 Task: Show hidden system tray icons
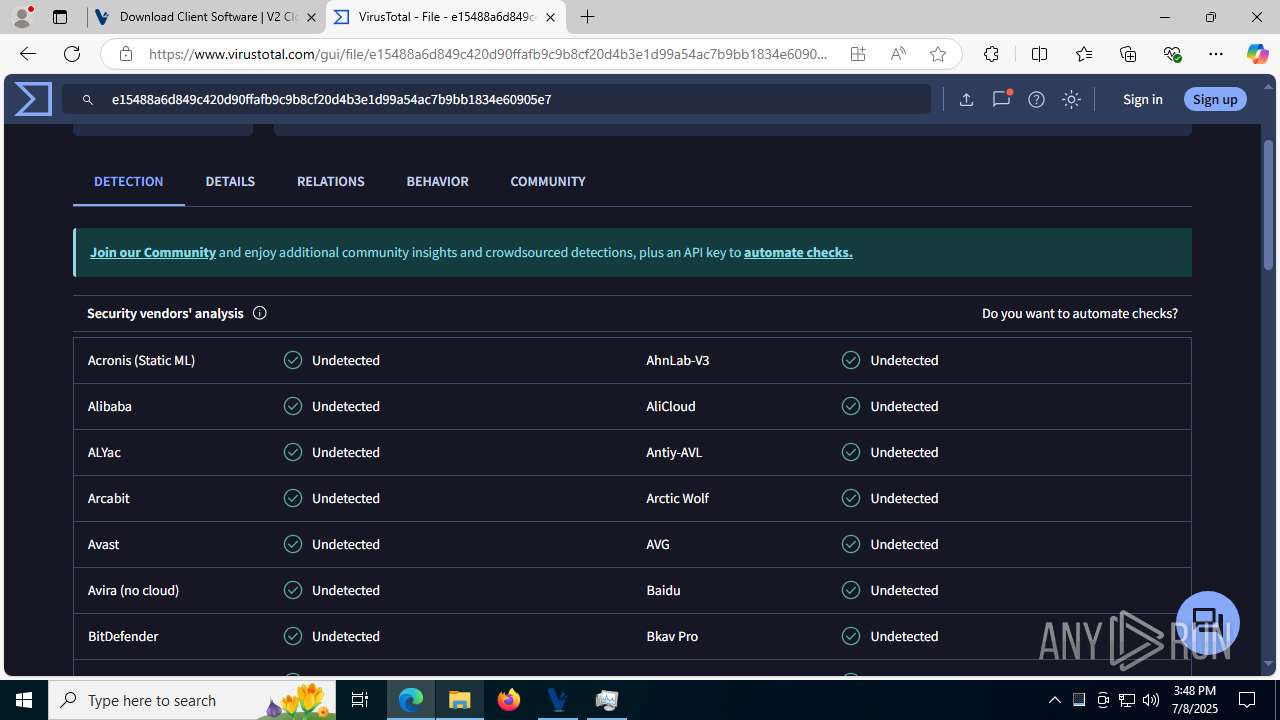1055,700
